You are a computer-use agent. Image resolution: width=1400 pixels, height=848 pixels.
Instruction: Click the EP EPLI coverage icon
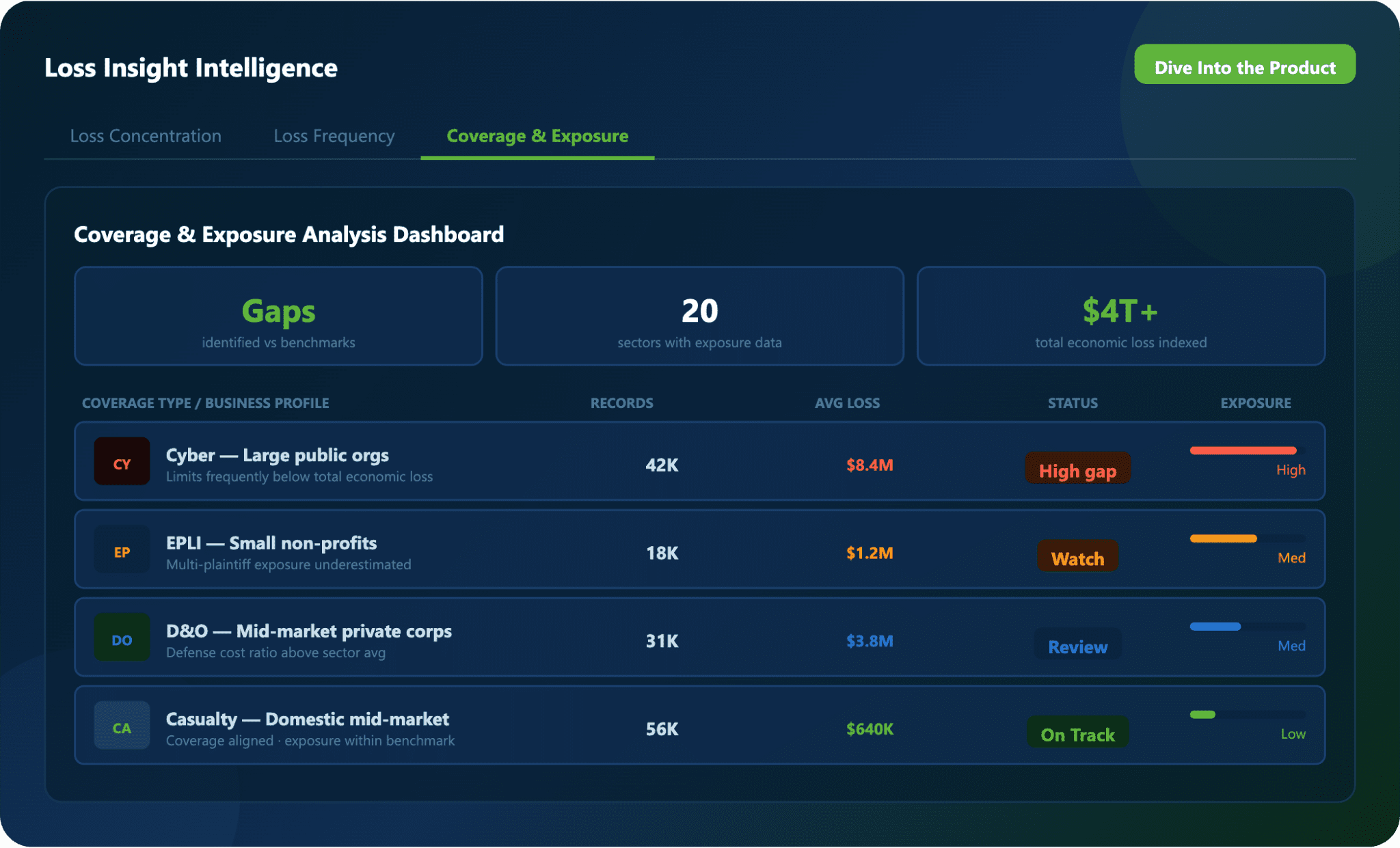122,549
